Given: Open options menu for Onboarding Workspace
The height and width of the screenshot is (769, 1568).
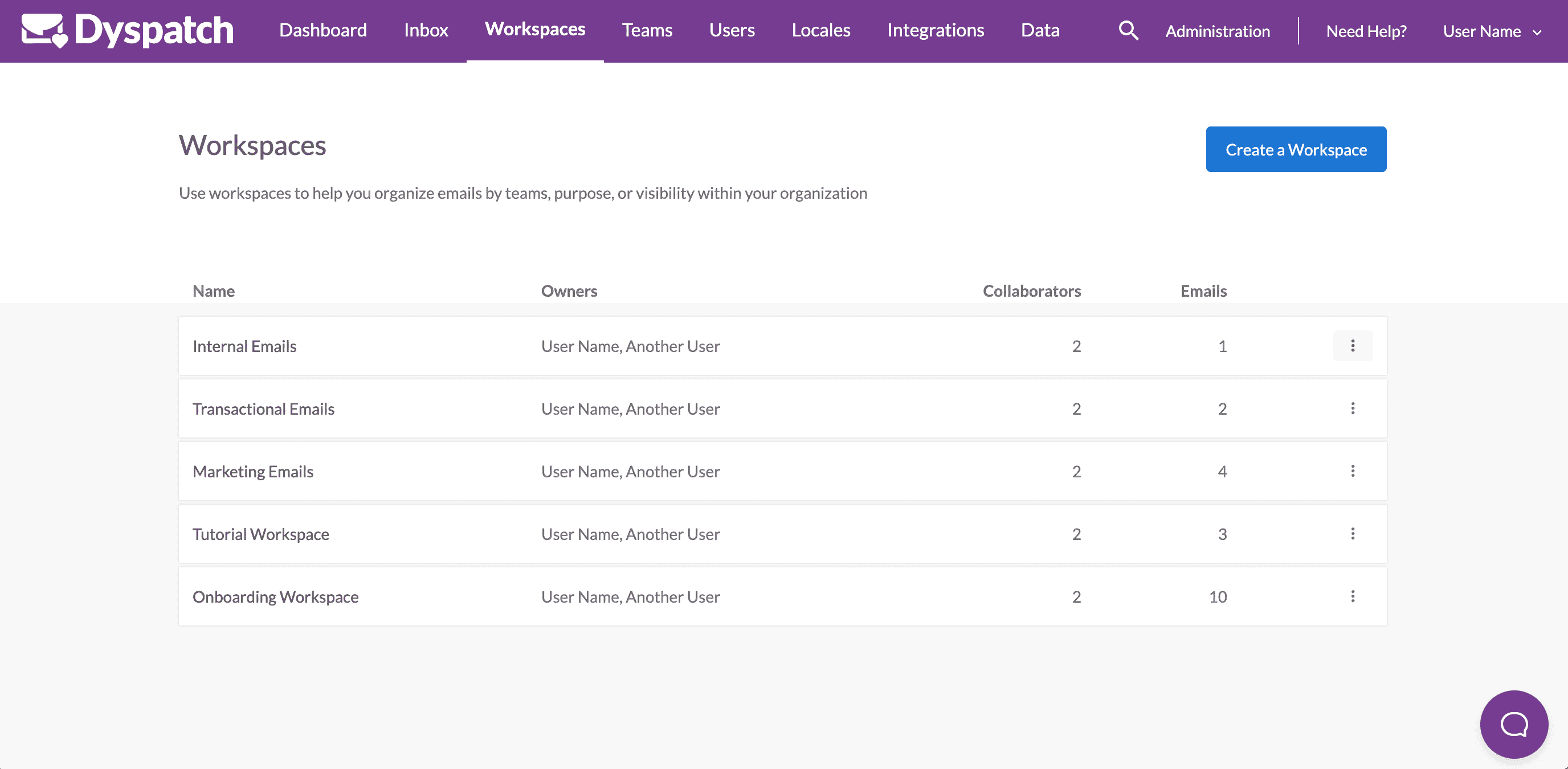Looking at the screenshot, I should pyautogui.click(x=1353, y=596).
